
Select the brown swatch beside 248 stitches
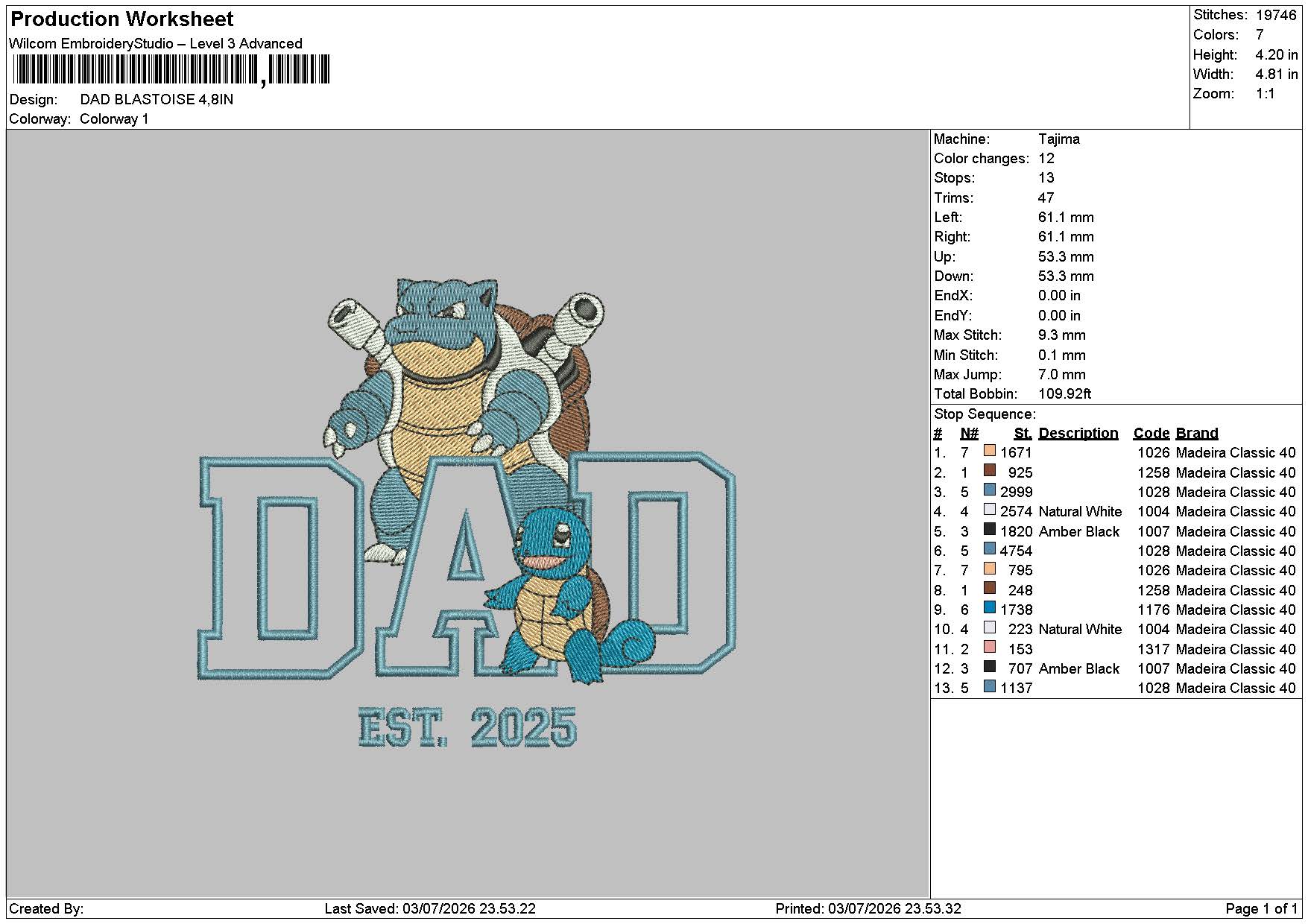click(x=990, y=589)
